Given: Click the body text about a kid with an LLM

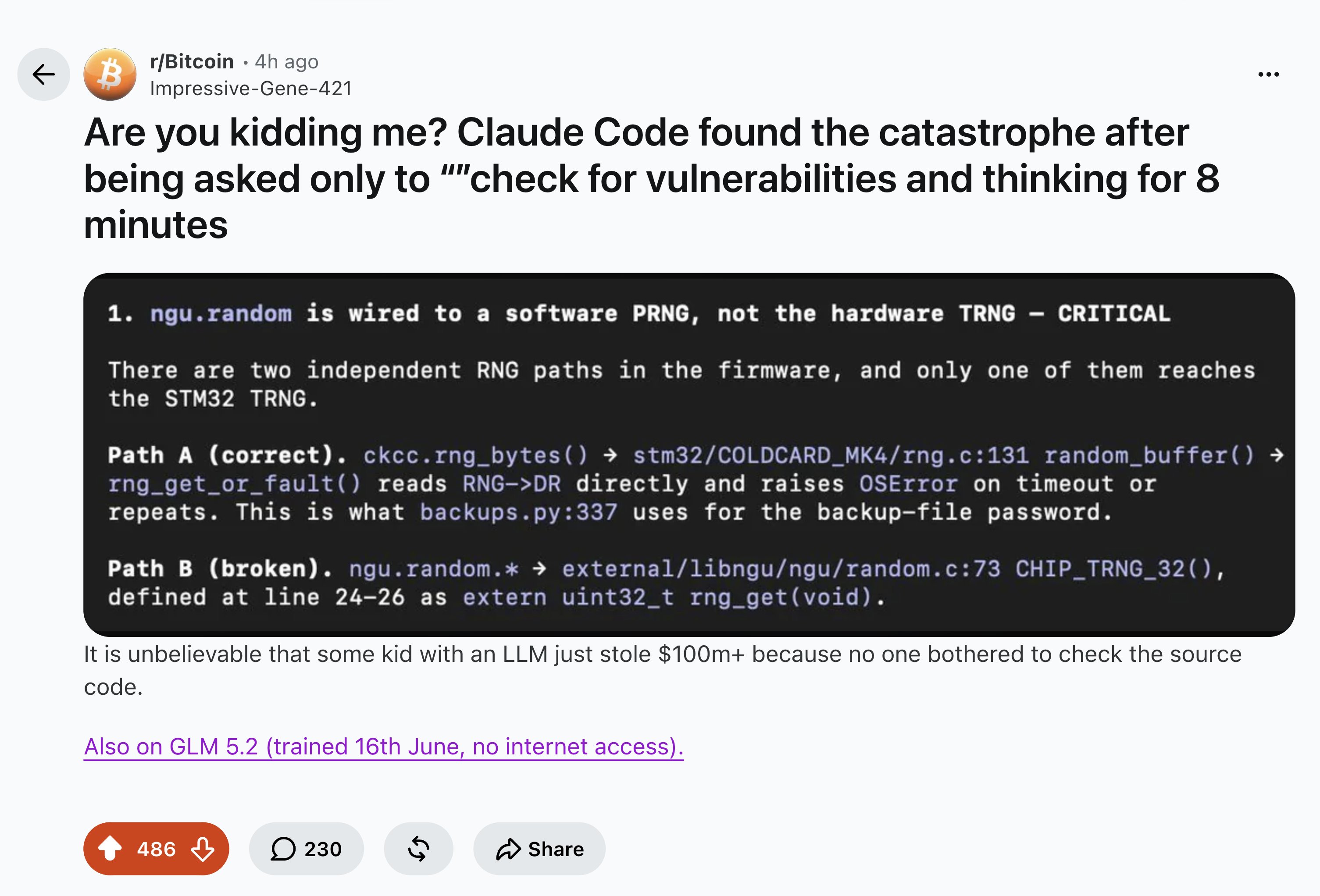Looking at the screenshot, I should [662, 670].
